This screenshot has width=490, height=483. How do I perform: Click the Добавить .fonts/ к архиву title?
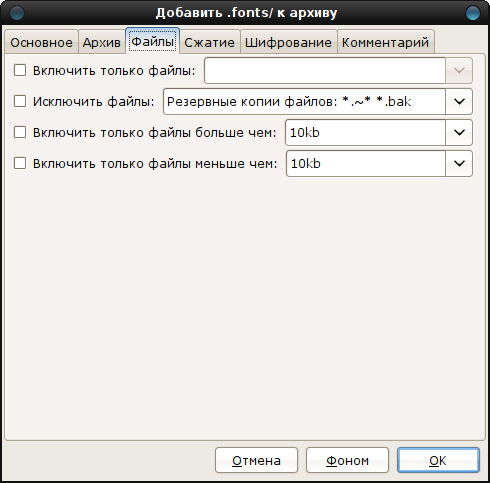tap(246, 13)
